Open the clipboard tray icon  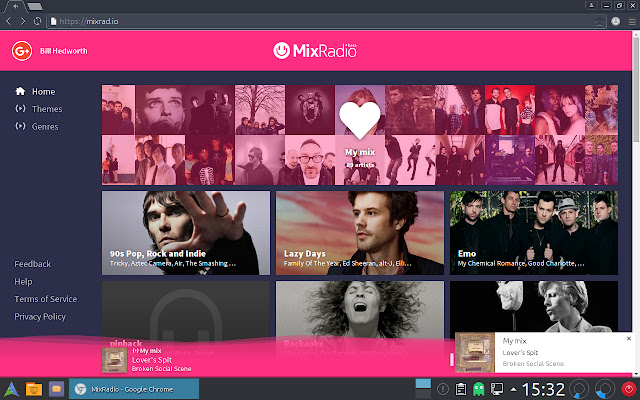[461, 389]
